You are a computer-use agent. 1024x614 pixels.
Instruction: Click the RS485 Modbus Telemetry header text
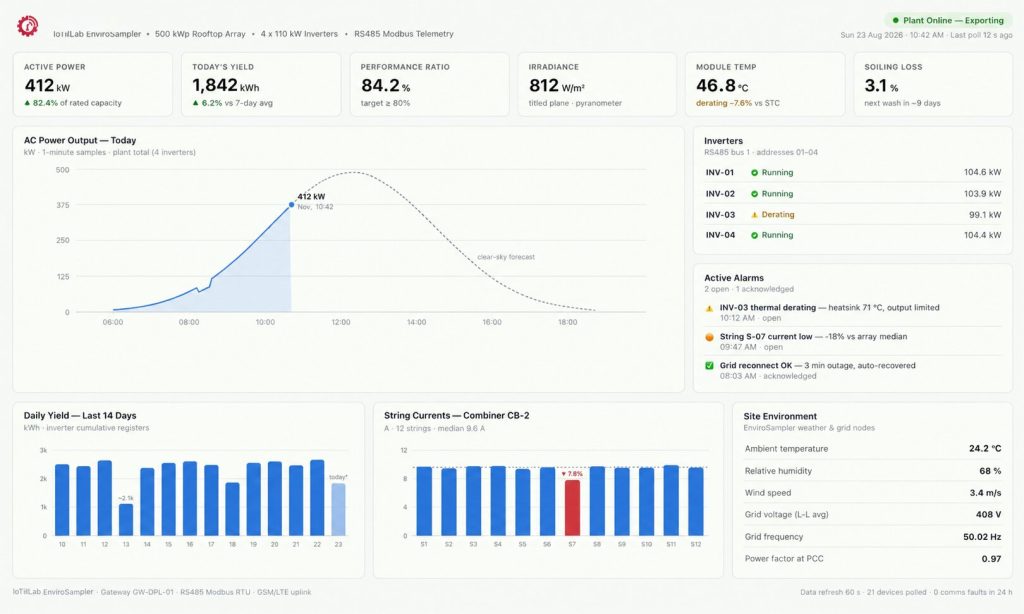point(404,34)
